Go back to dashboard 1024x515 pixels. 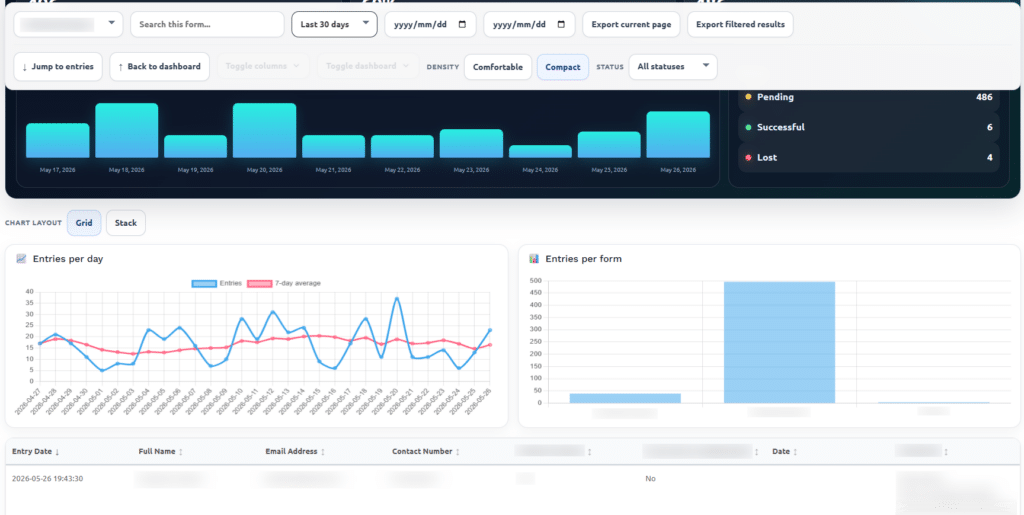[x=159, y=67]
